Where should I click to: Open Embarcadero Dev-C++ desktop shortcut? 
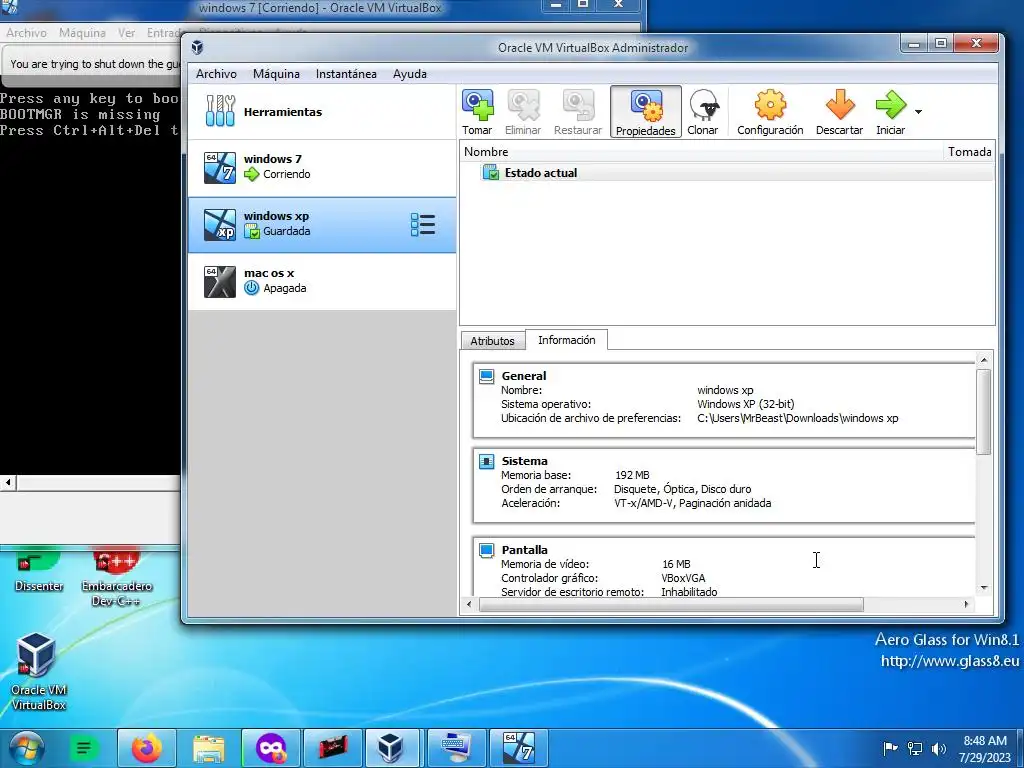point(116,576)
